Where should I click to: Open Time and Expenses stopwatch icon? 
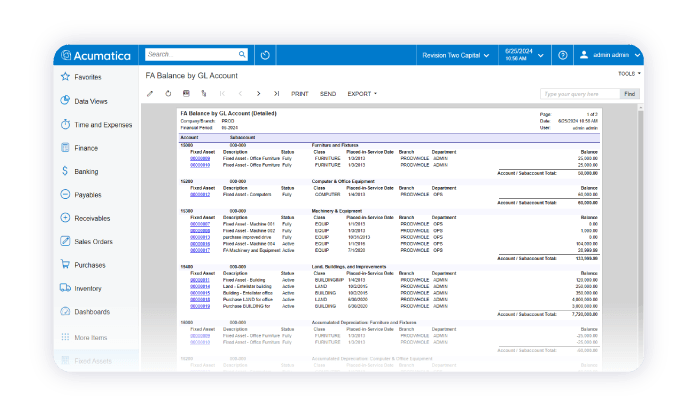[x=65, y=124]
